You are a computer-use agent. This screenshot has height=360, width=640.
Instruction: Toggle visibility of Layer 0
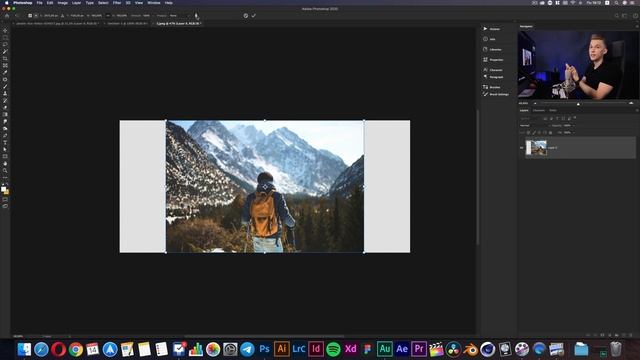[522, 148]
